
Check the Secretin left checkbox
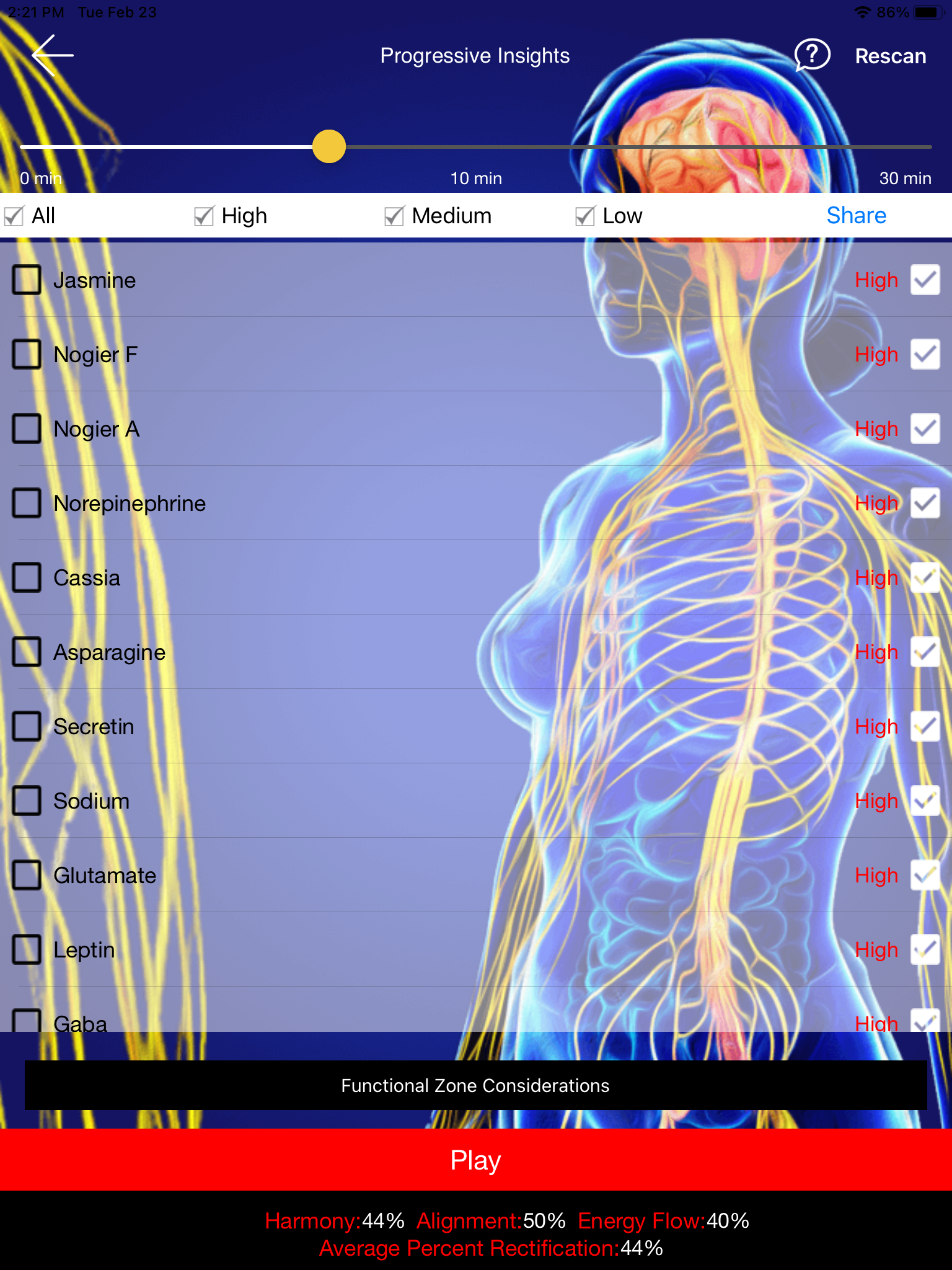(27, 726)
